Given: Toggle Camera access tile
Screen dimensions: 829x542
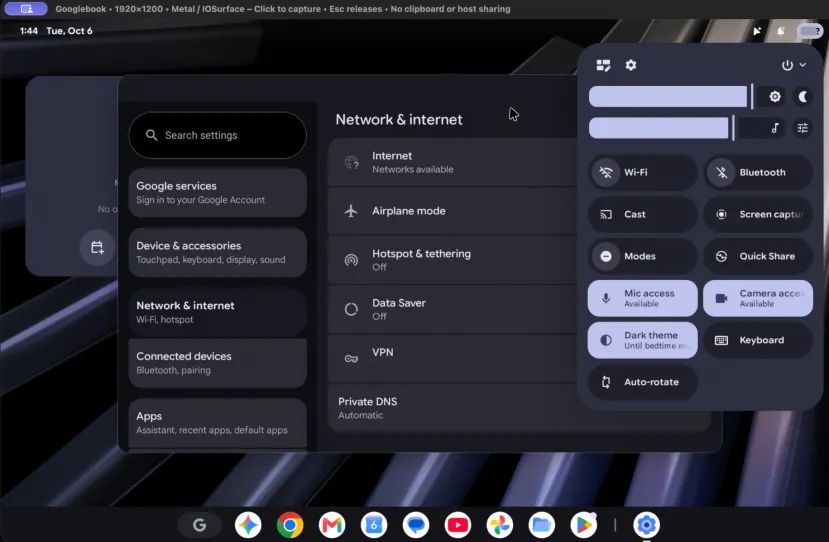Looking at the screenshot, I should 758,298.
